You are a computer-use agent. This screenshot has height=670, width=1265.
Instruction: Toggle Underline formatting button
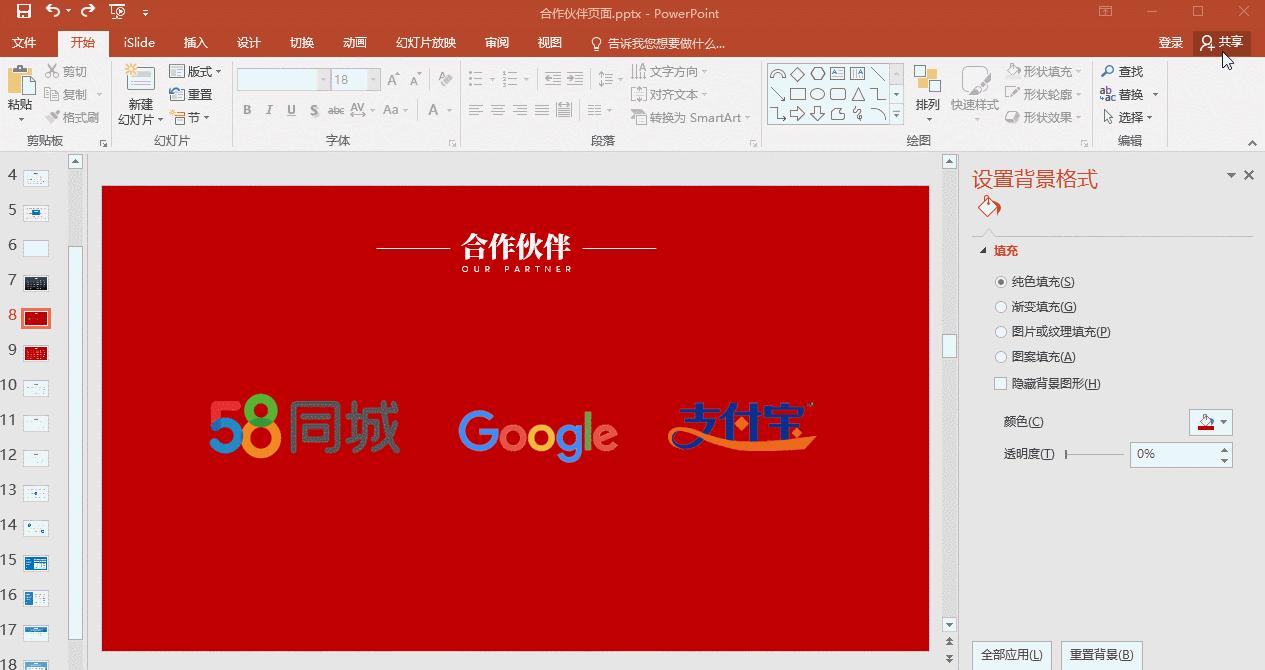point(291,110)
